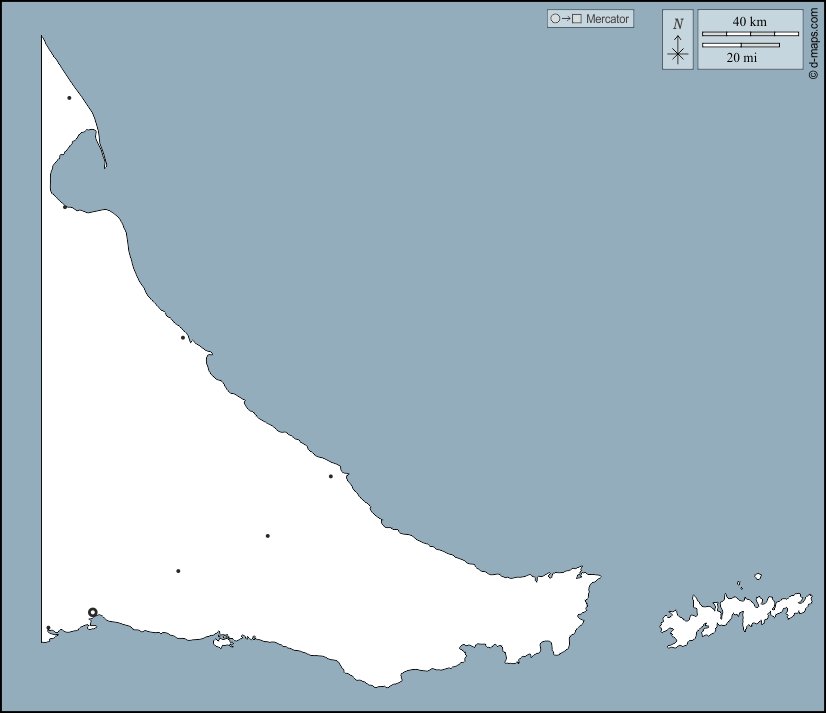This screenshot has height=713, width=826.
Task: Click the 20 mi scale label
Action: pyautogui.click(x=741, y=58)
